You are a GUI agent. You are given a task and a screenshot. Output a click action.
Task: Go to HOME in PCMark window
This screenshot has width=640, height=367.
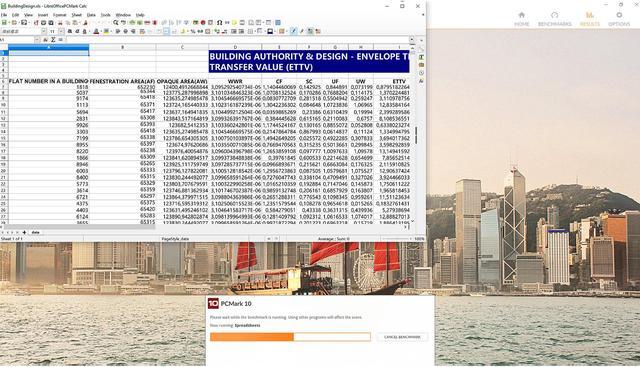point(522,19)
